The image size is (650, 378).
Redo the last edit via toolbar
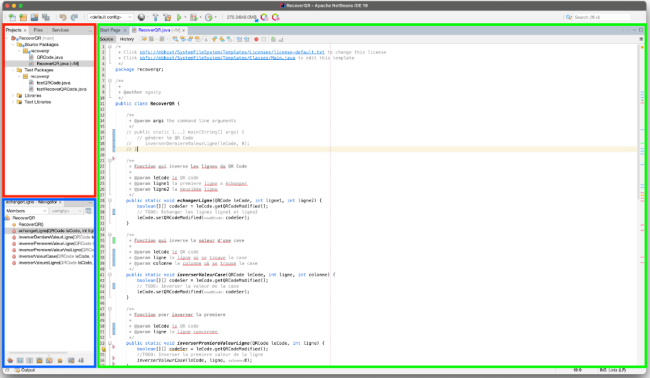pyautogui.click(x=74, y=17)
